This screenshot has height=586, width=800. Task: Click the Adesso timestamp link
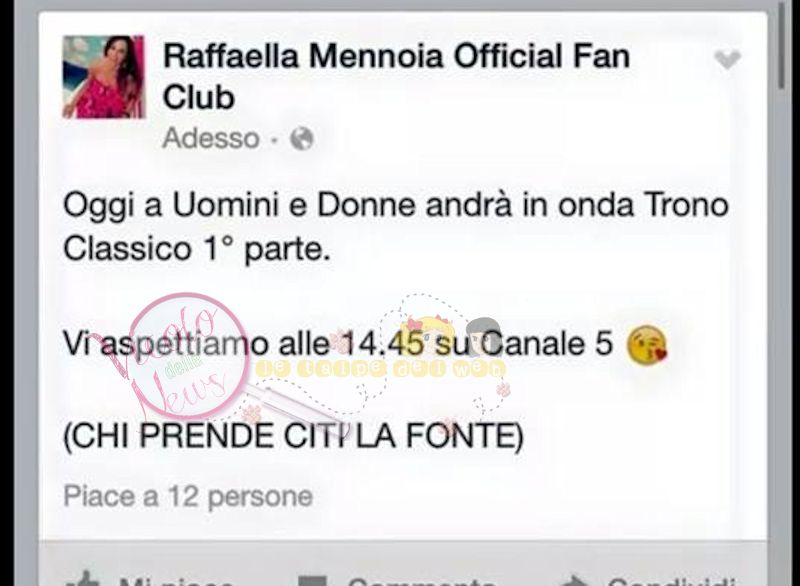(211, 138)
